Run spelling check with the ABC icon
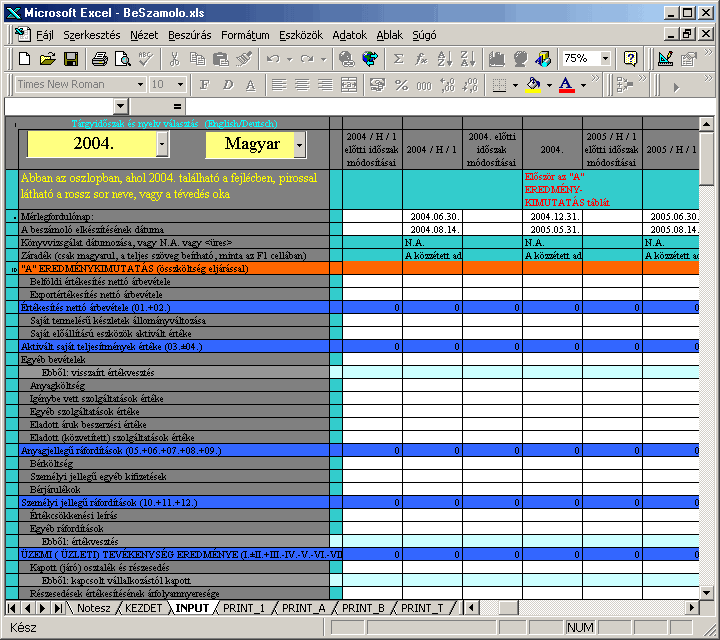 pyautogui.click(x=146, y=59)
